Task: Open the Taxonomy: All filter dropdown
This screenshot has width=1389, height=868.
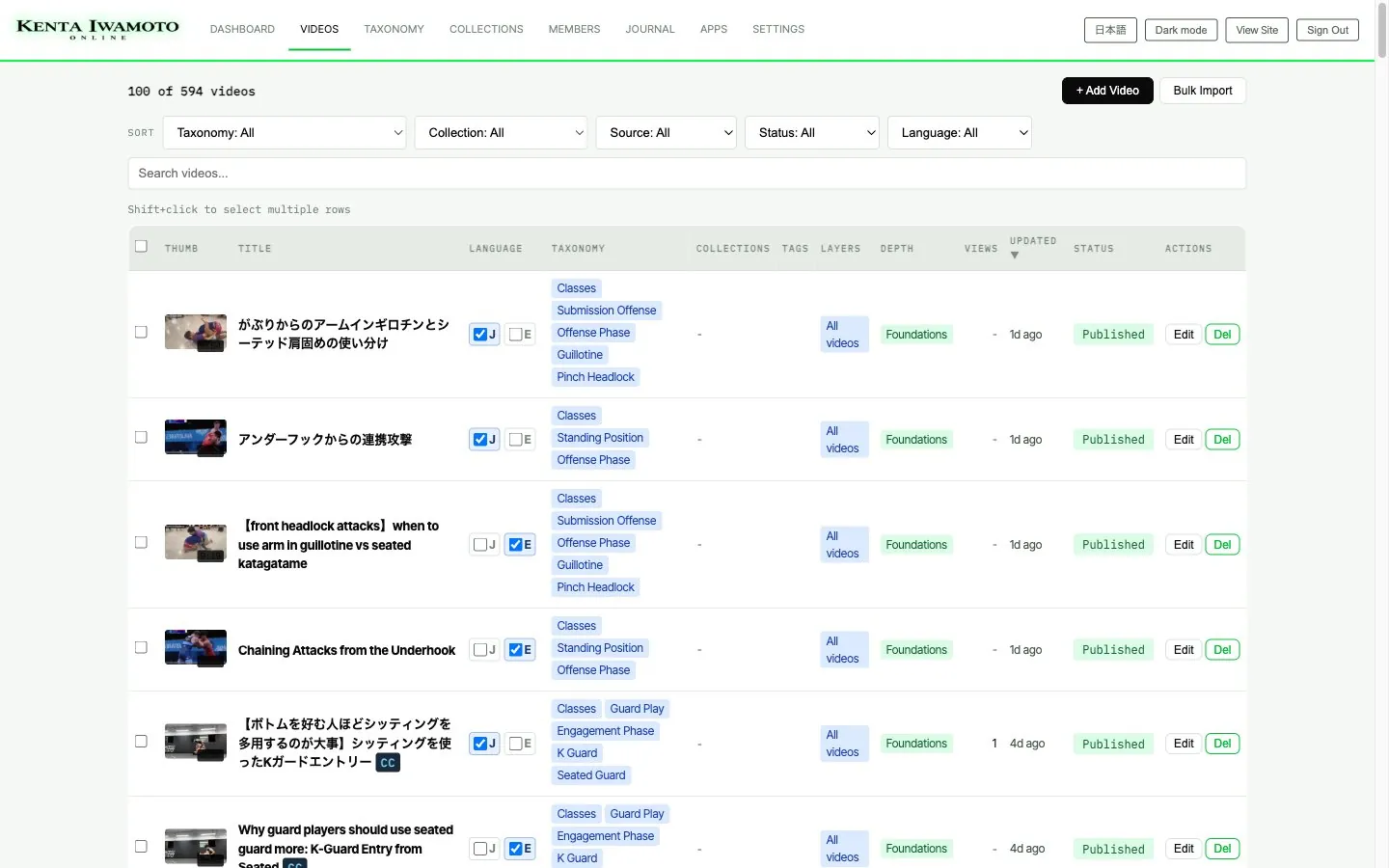Action: click(285, 133)
